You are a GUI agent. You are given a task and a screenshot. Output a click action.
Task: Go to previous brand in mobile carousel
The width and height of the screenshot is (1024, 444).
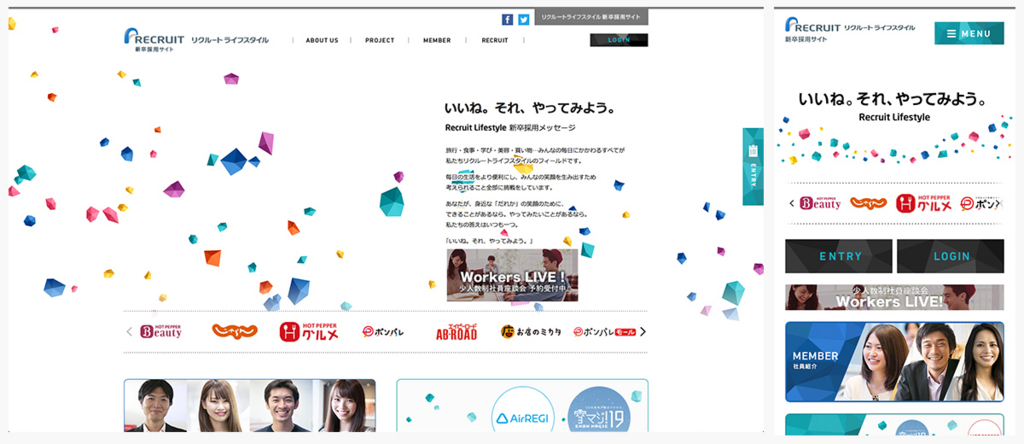(x=792, y=204)
